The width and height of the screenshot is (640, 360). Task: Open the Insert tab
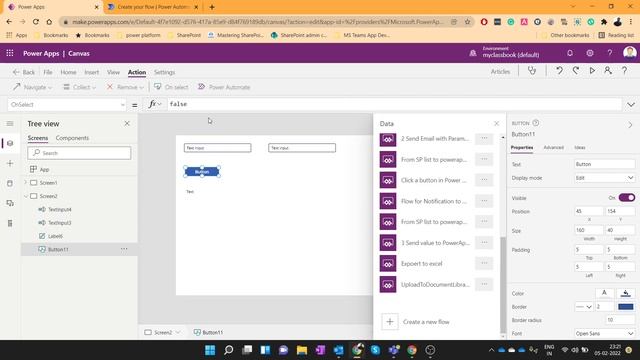coord(91,72)
